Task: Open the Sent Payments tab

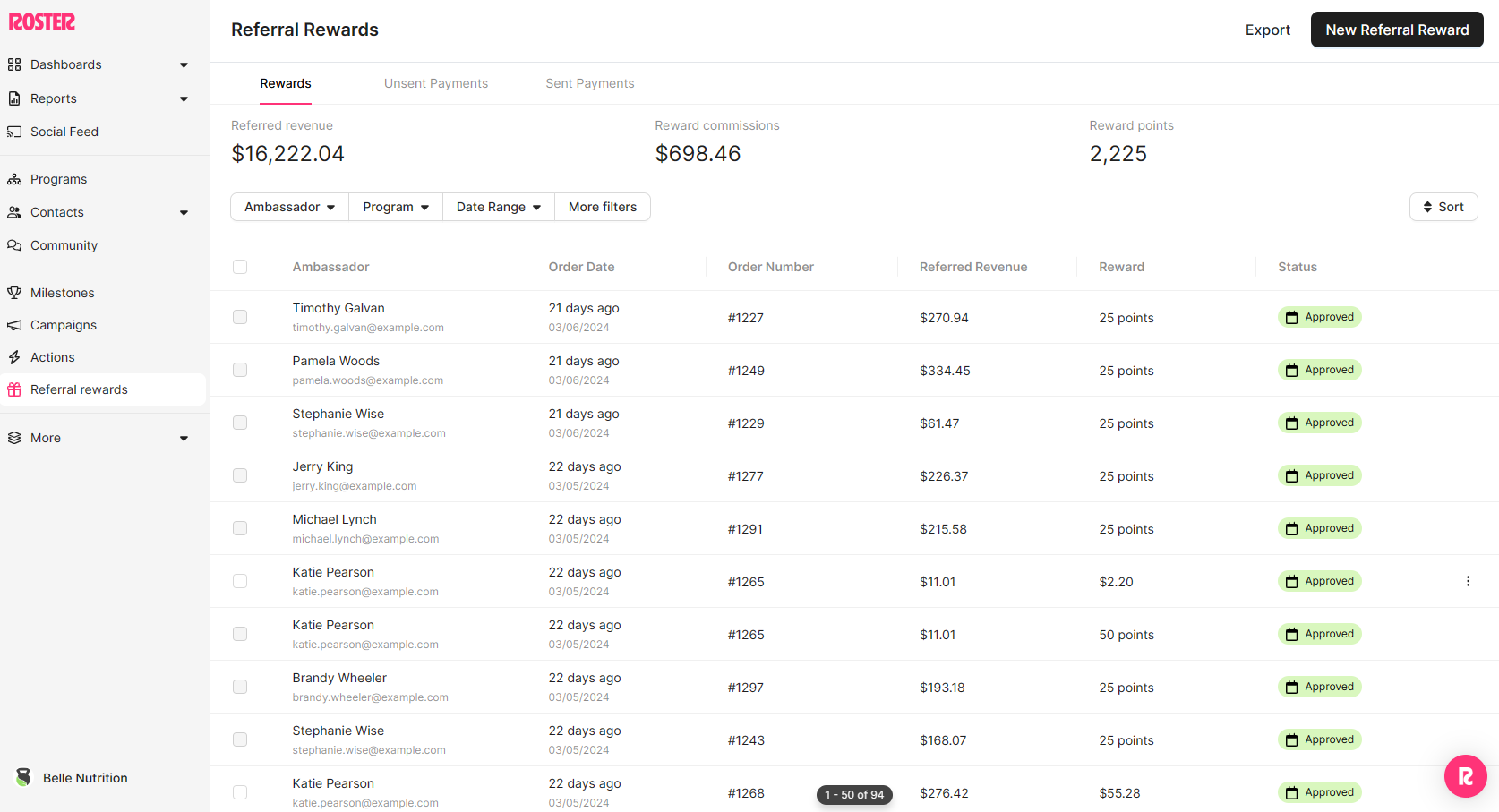Action: [589, 83]
